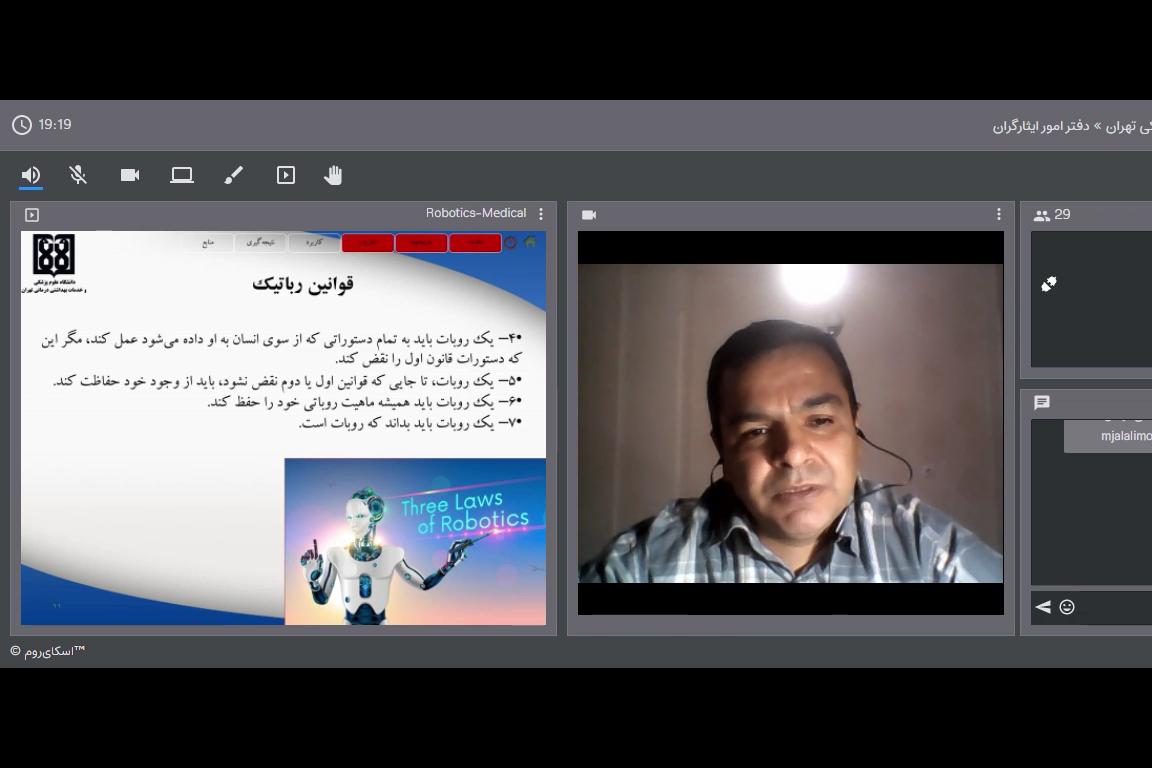Screen dimensions: 1152x768
Task: Turn on the webcam in toolbar
Action: coord(130,175)
